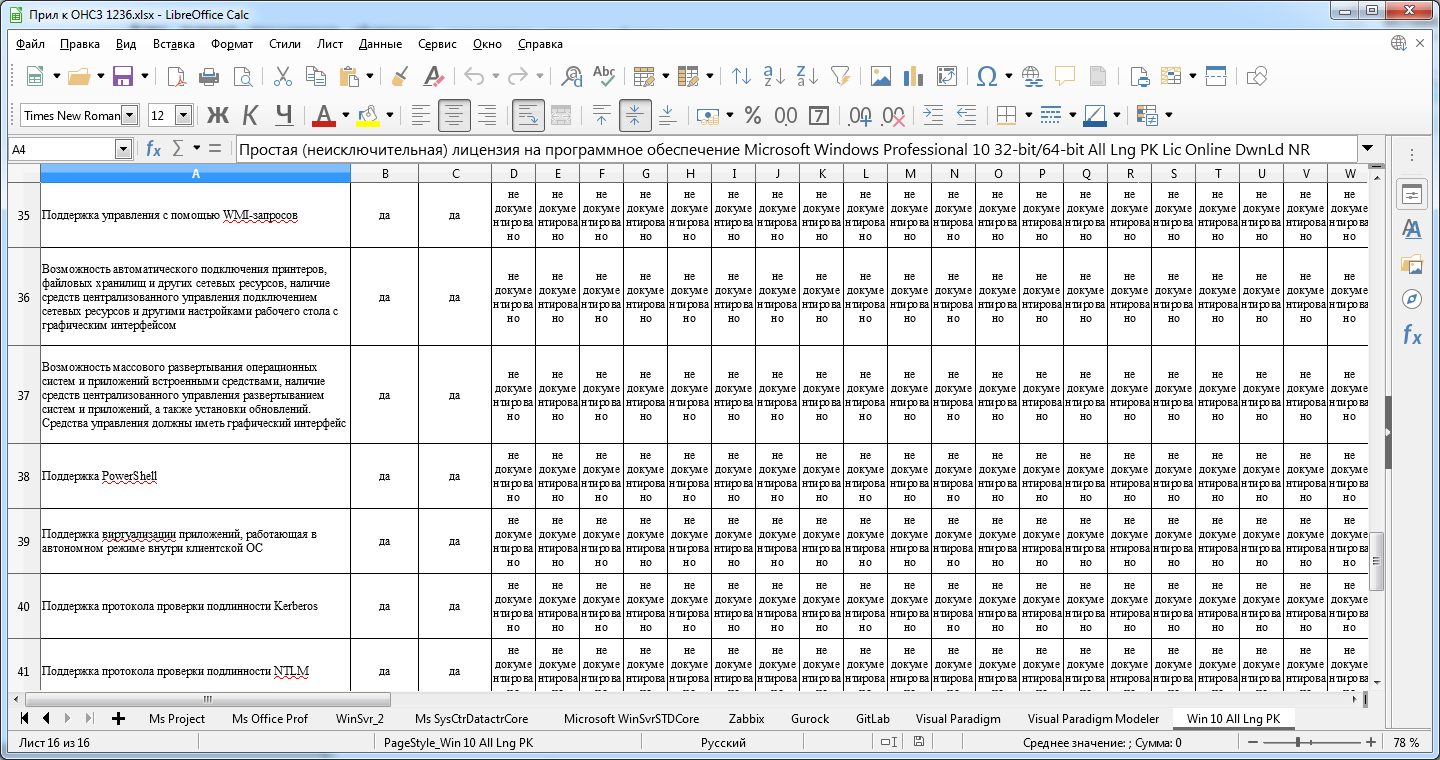Toggle underline formatting (Ч)

coord(283,115)
